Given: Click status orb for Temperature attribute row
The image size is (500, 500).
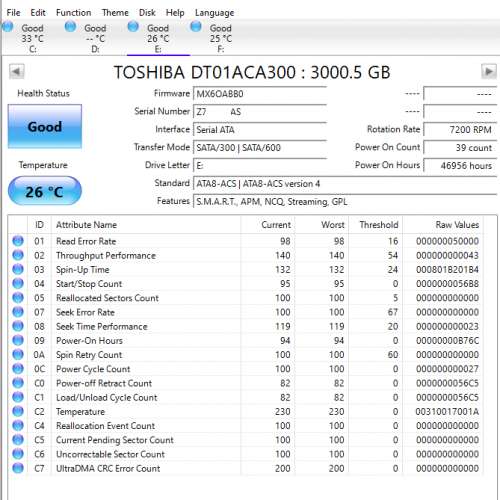Looking at the screenshot, I should click(18, 411).
